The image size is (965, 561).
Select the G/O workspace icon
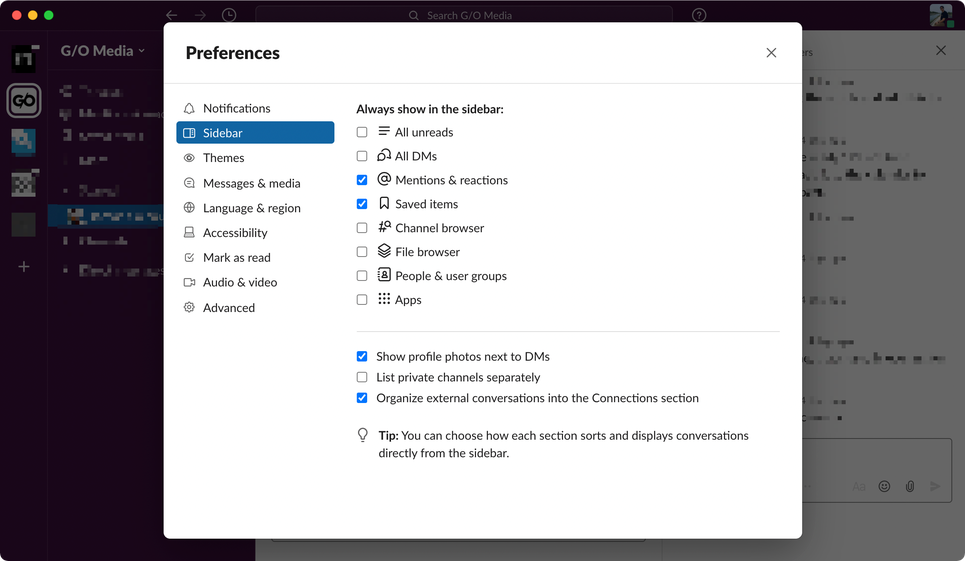[24, 100]
